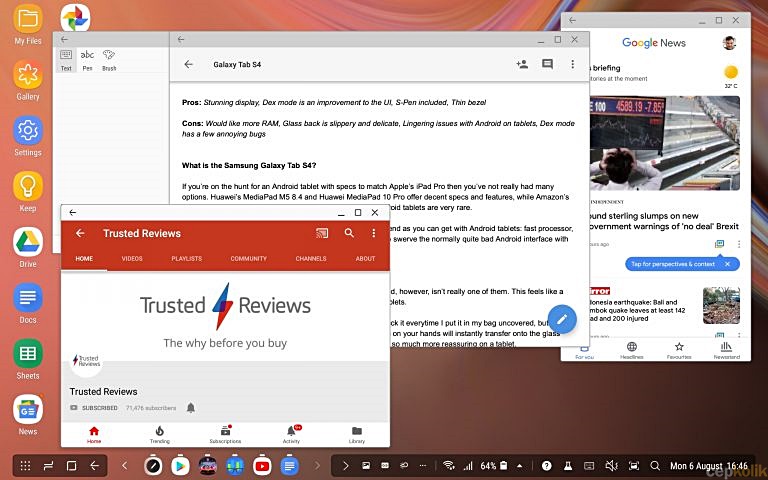Screen dimensions: 768x480
Task: Open the apps grid in the taskbar
Action: coord(25,466)
